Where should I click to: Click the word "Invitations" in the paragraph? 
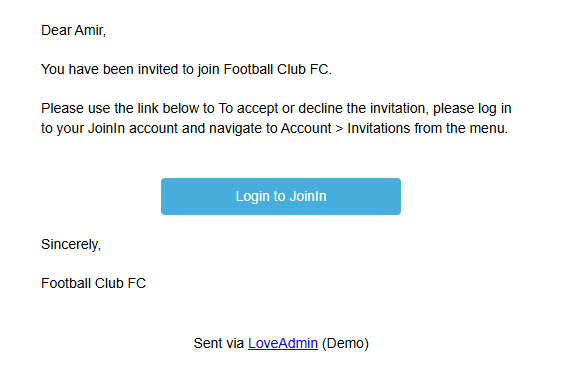click(378, 128)
